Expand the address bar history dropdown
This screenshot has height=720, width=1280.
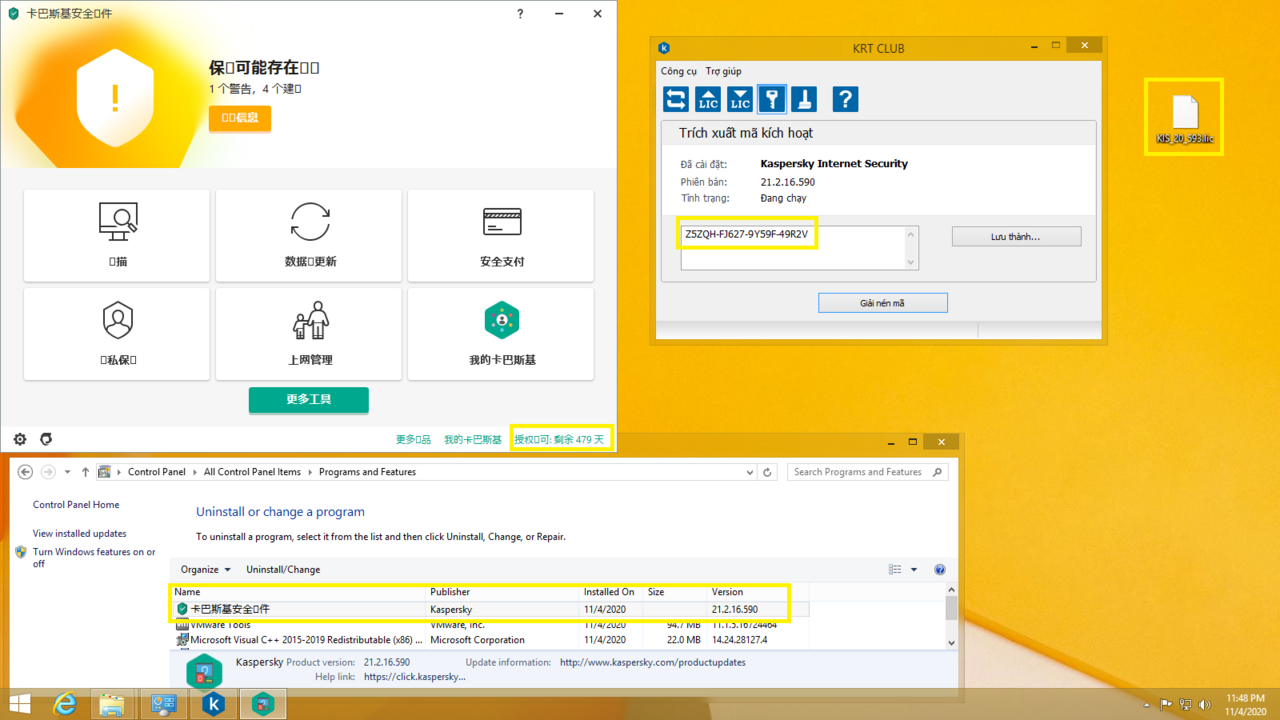pos(751,472)
